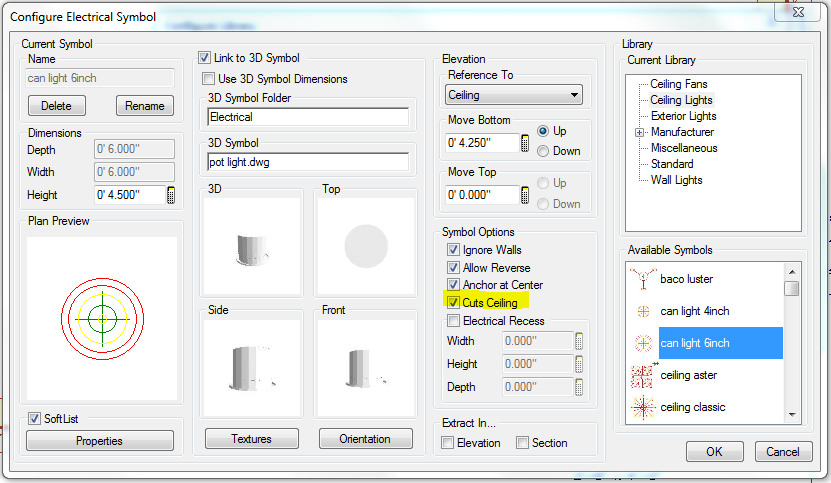Open symbol Properties button
This screenshot has width=831, height=483.
click(x=100, y=441)
